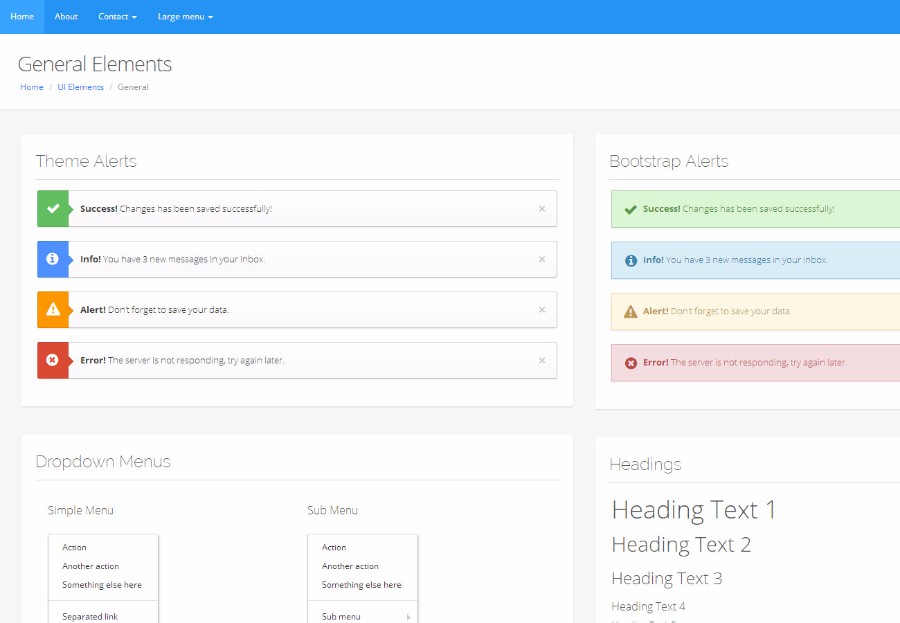900x623 pixels.
Task: Expand the Large menu dropdown
Action: (185, 17)
